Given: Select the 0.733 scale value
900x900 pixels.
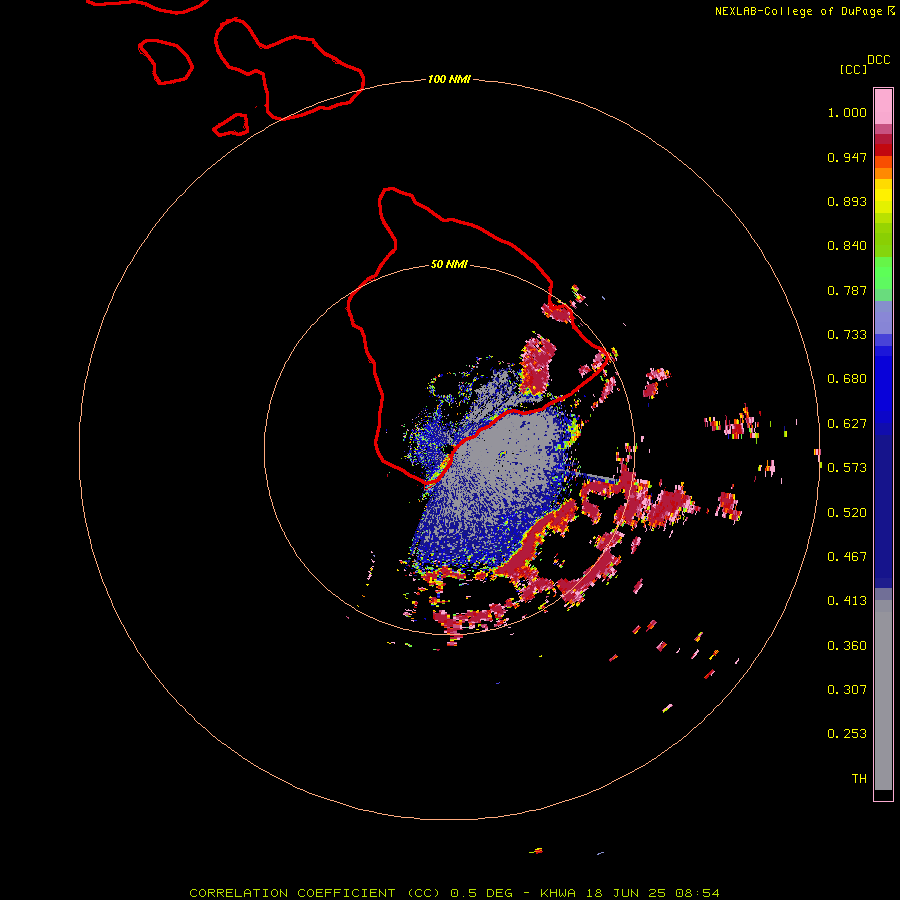Looking at the screenshot, I should 847,335.
